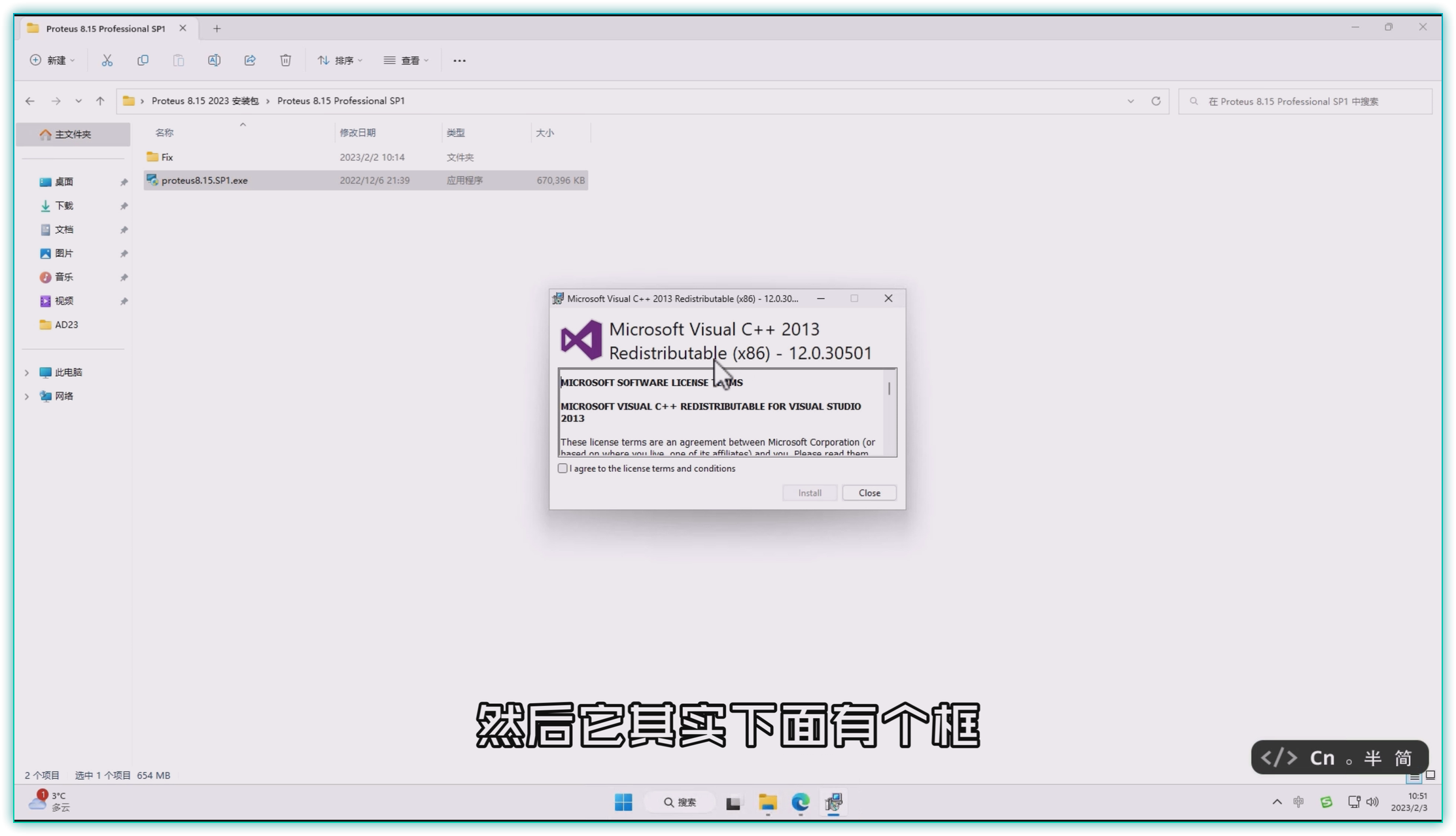Click the Explorer search box

[x=1305, y=101]
